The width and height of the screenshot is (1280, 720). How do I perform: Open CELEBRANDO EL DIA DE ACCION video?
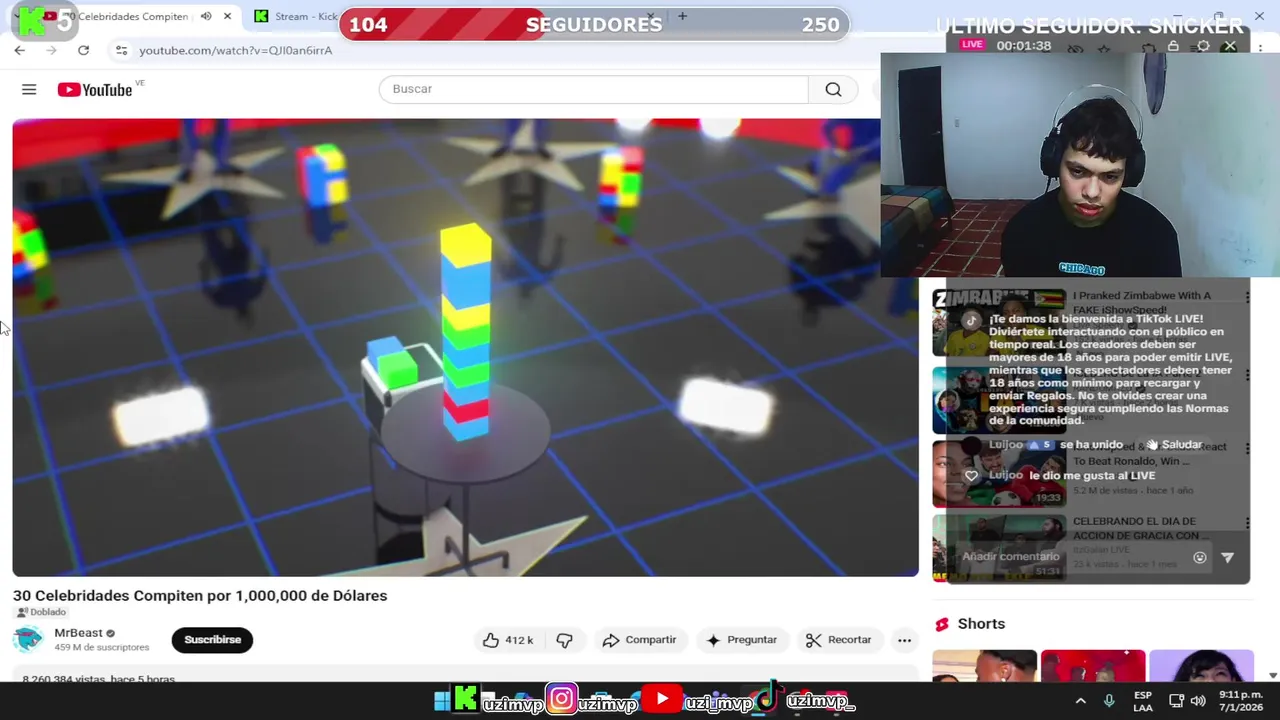point(999,548)
